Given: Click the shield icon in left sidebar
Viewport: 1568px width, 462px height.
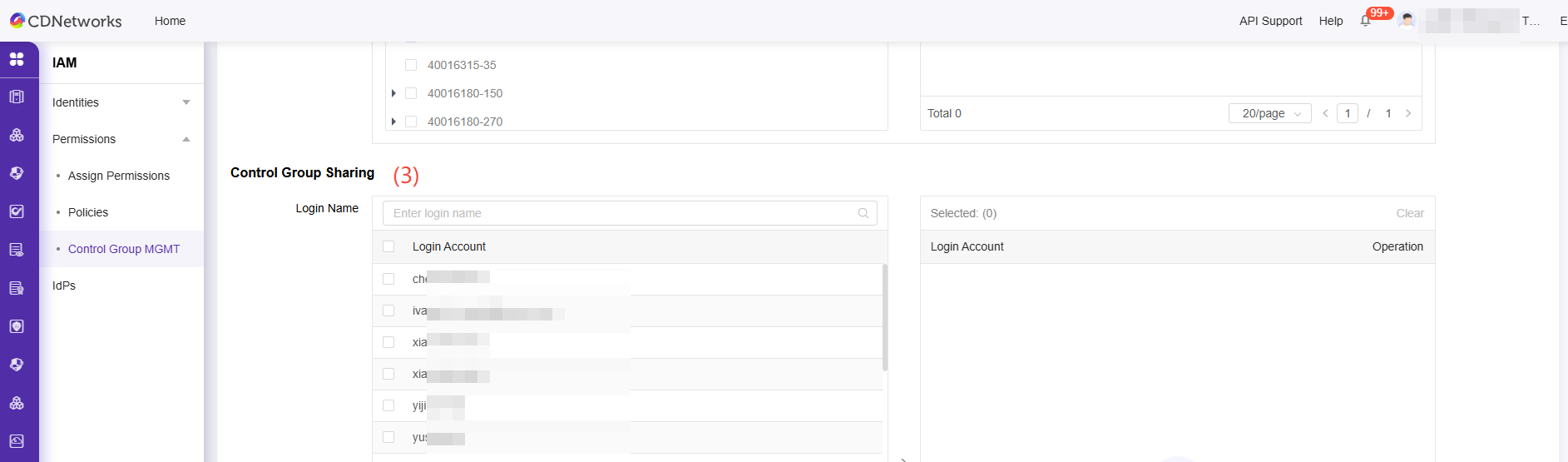Looking at the screenshot, I should pyautogui.click(x=17, y=326).
